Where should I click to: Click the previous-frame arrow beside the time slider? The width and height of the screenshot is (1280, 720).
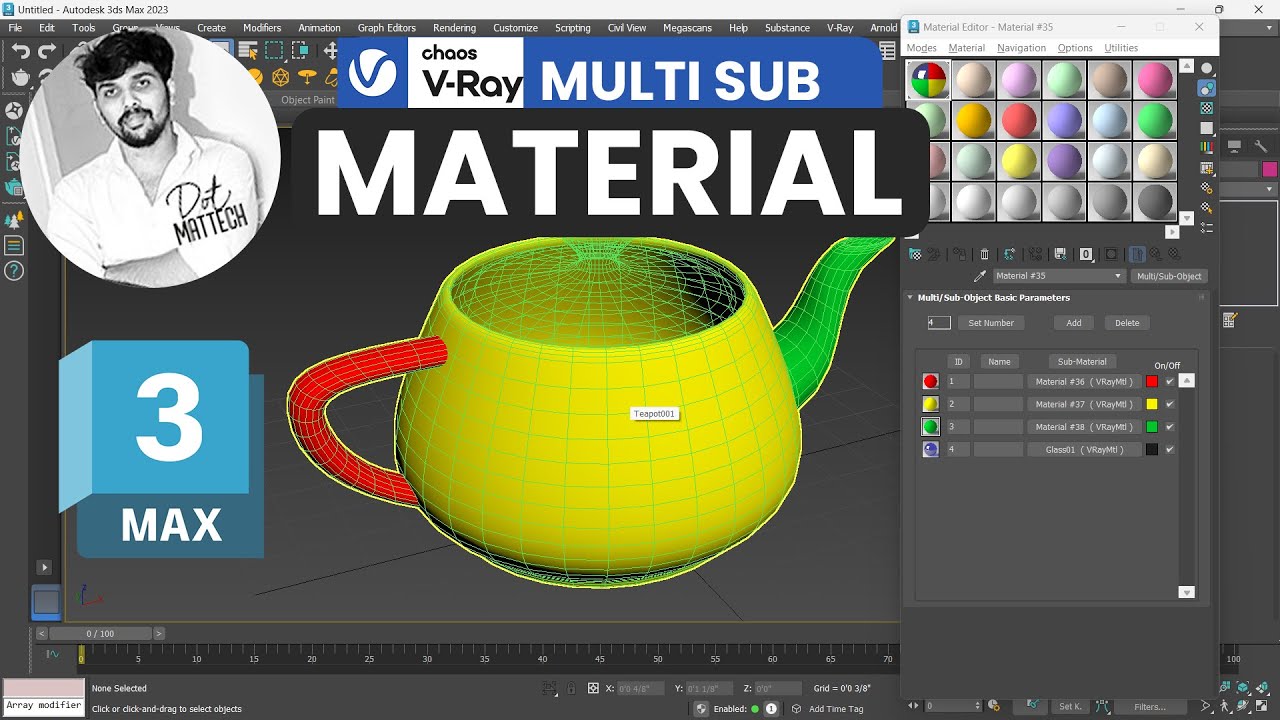(42, 633)
